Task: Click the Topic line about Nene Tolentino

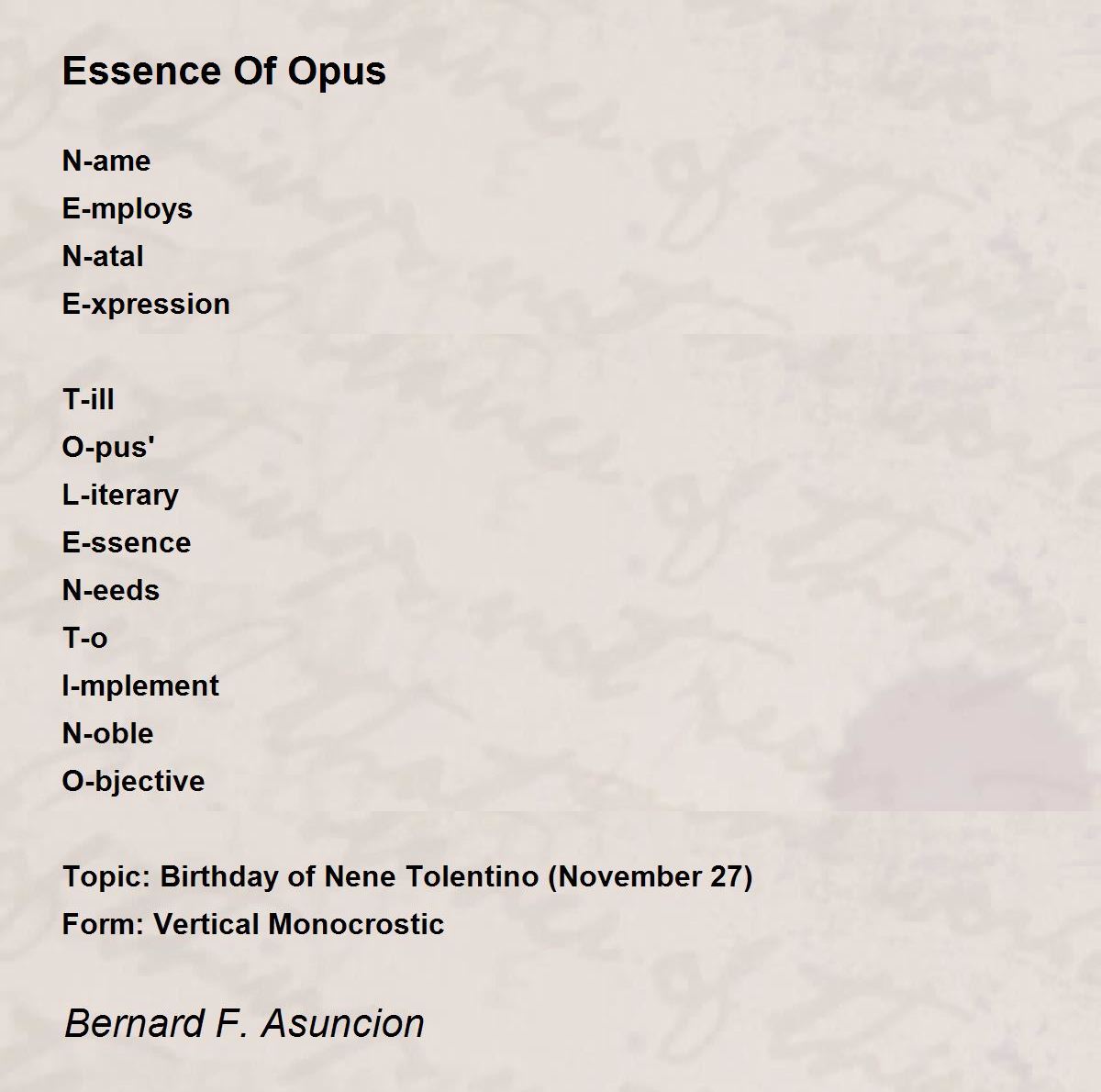Action: pyautogui.click(x=407, y=877)
